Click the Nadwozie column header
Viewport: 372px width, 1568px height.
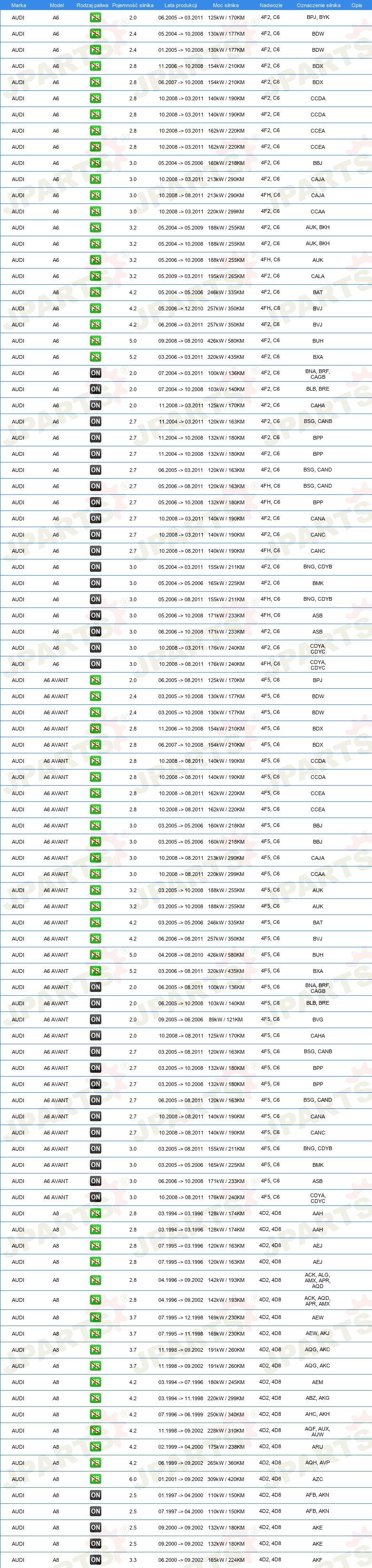271,5
